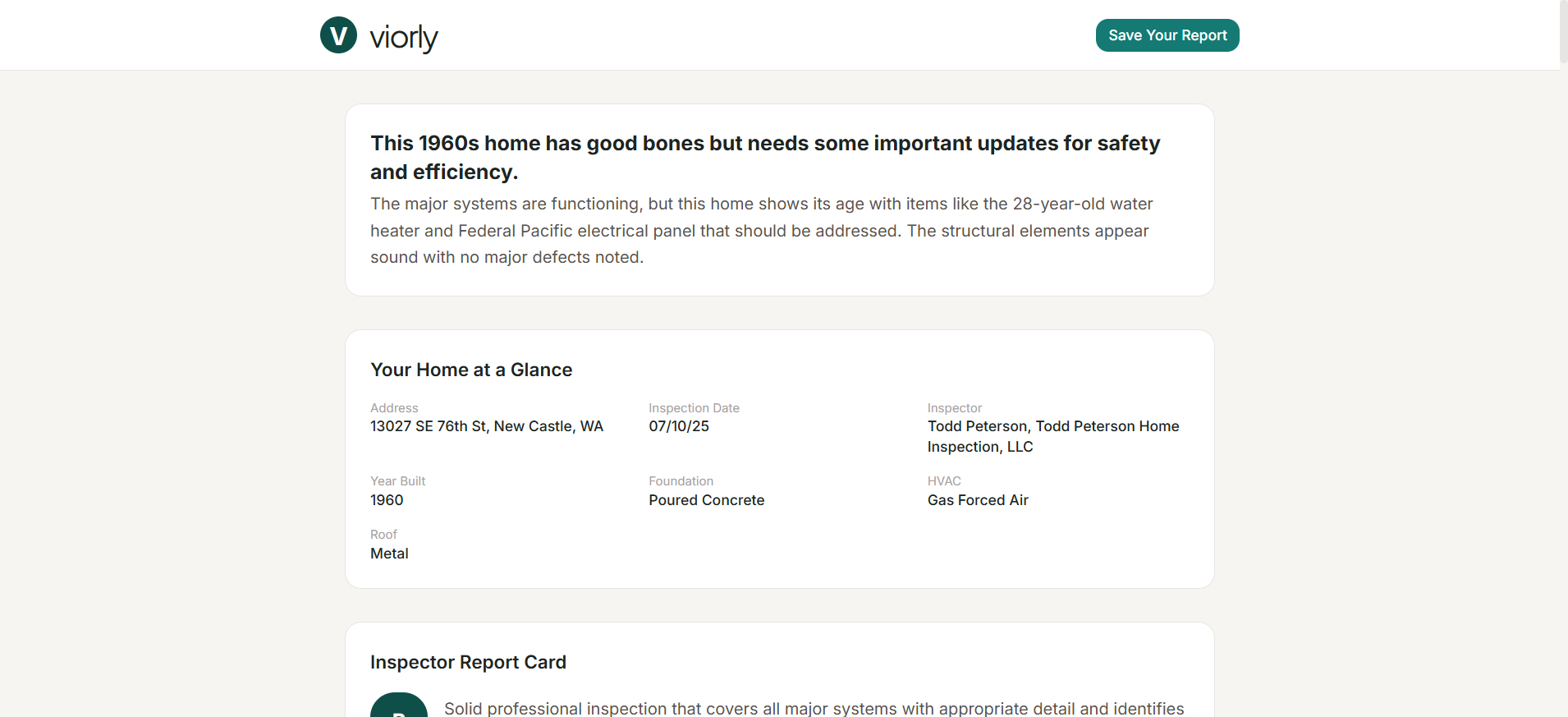Click the Year Built value 1960
The image size is (1568, 717).
pyautogui.click(x=387, y=500)
